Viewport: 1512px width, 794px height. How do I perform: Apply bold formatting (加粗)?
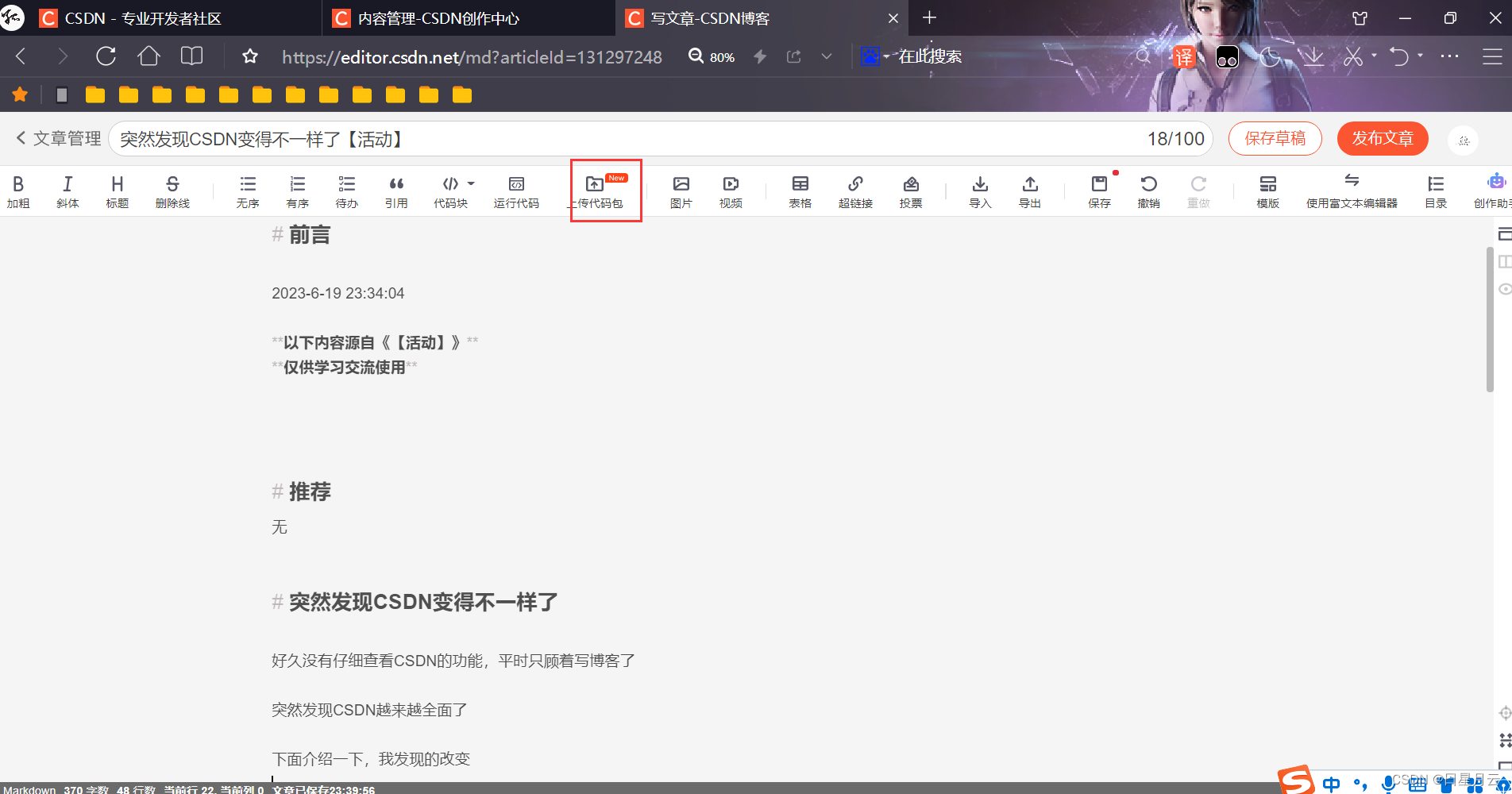pyautogui.click(x=18, y=192)
